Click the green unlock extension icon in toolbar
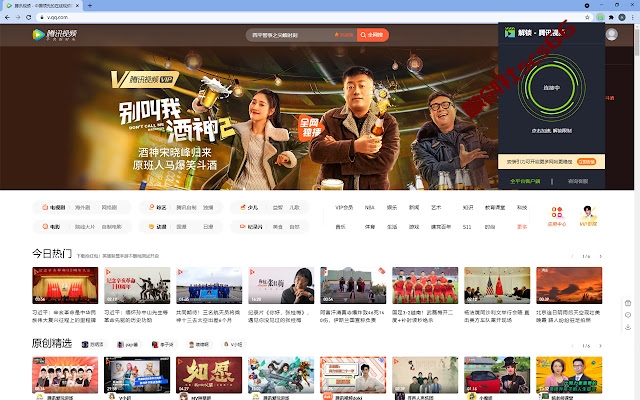640x400 pixels. point(600,17)
